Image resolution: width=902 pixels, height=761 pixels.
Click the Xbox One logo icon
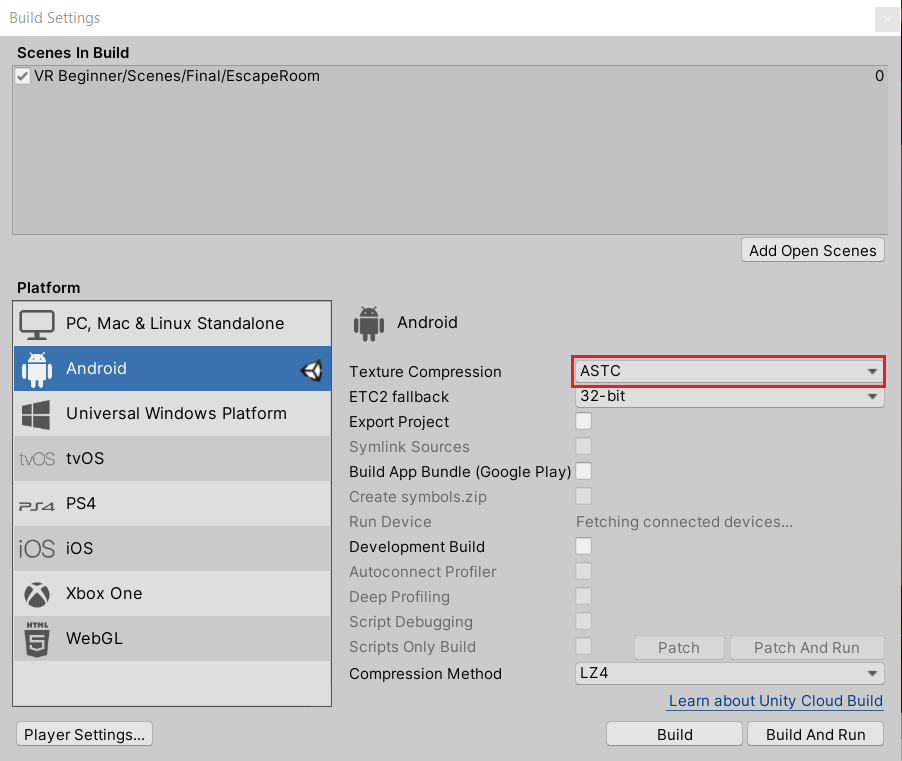pyautogui.click(x=37, y=594)
